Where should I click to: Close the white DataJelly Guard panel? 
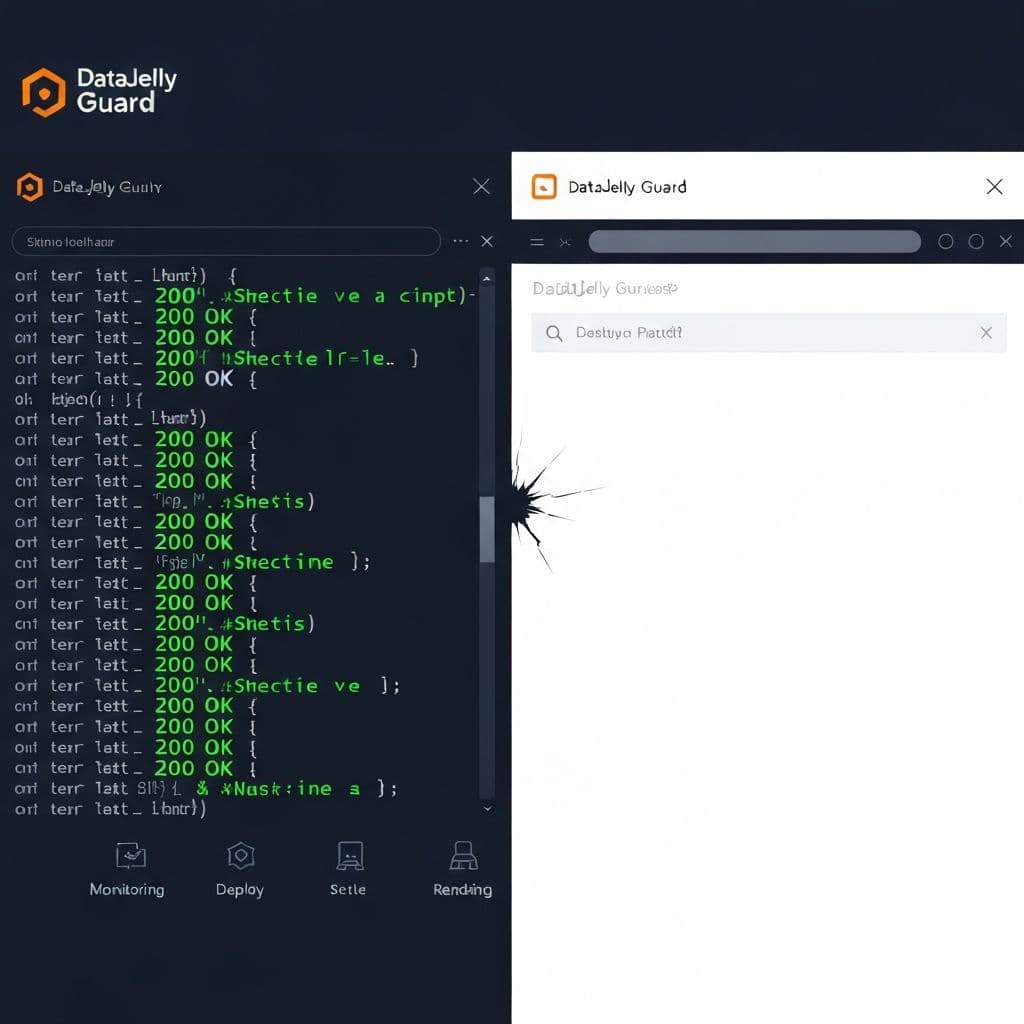tap(994, 187)
